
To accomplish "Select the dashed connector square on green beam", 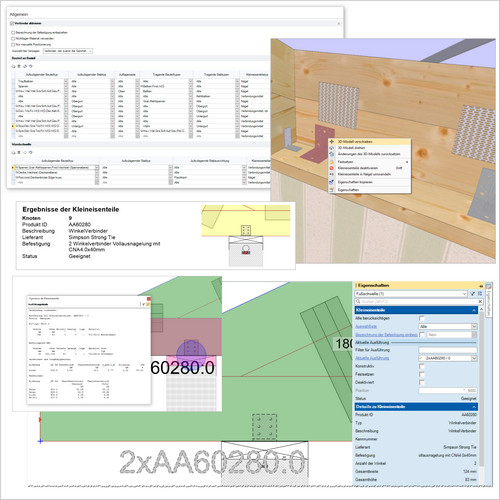I will point(264,427).
